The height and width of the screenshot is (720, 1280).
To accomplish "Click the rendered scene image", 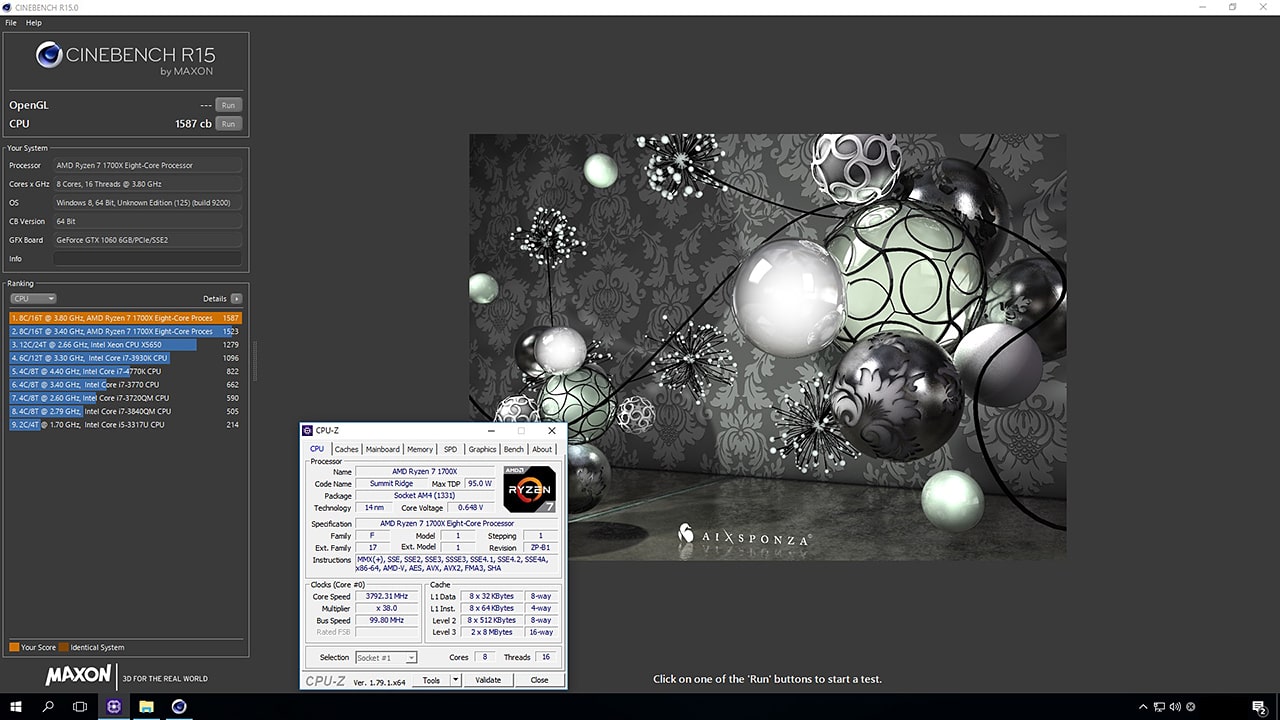I will click(768, 347).
